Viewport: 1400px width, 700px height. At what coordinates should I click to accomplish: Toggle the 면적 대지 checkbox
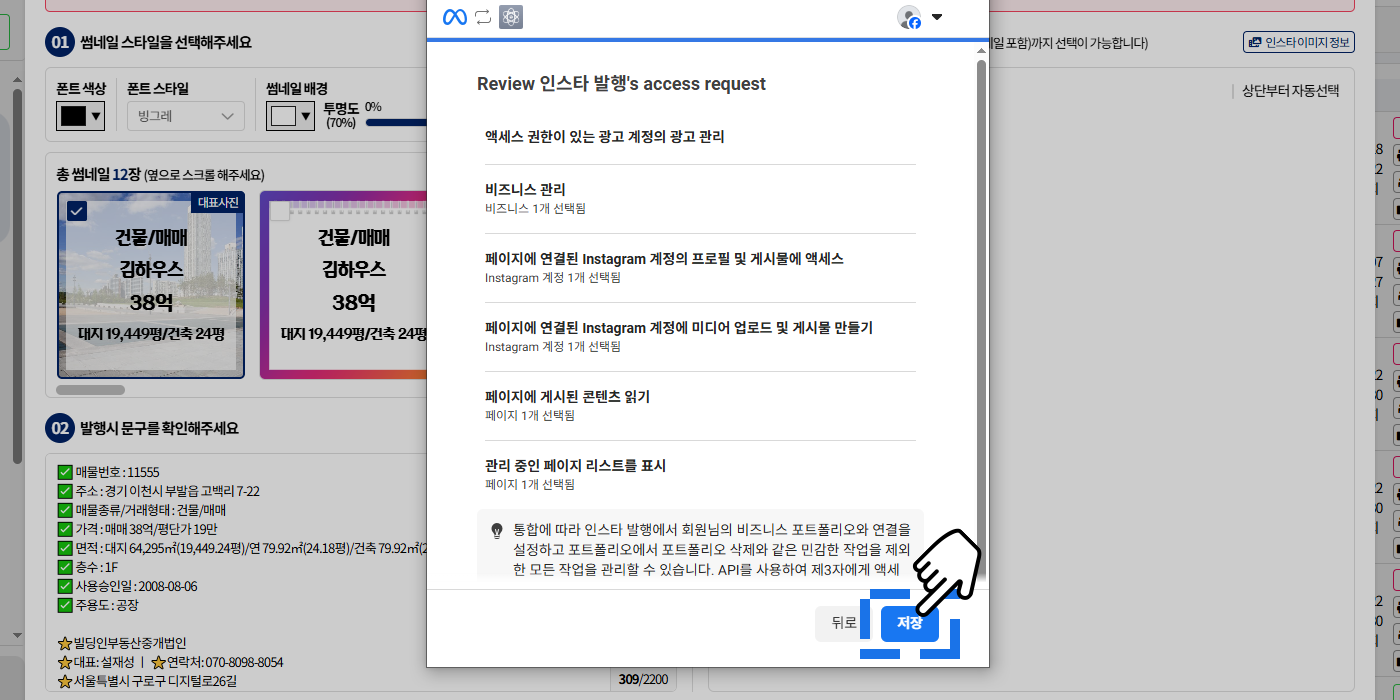[65, 548]
